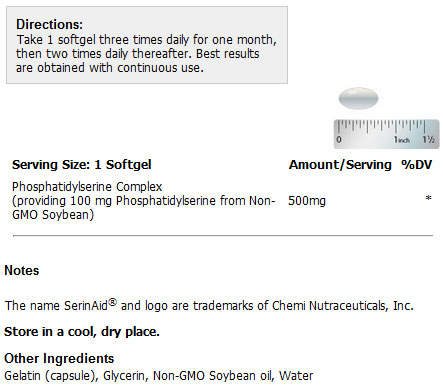Click the zero mark on the ruler
Viewport: 443px width, 386px height.
click(339, 139)
